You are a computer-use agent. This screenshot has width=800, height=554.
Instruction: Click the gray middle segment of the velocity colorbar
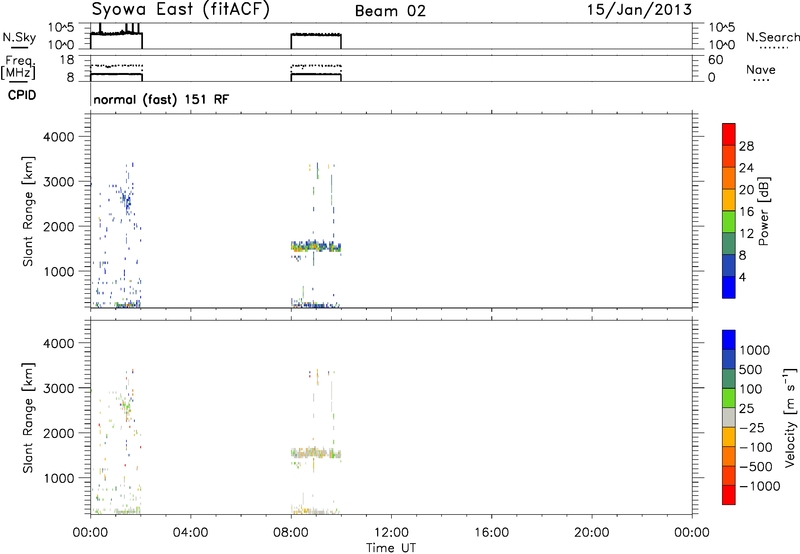click(x=729, y=417)
